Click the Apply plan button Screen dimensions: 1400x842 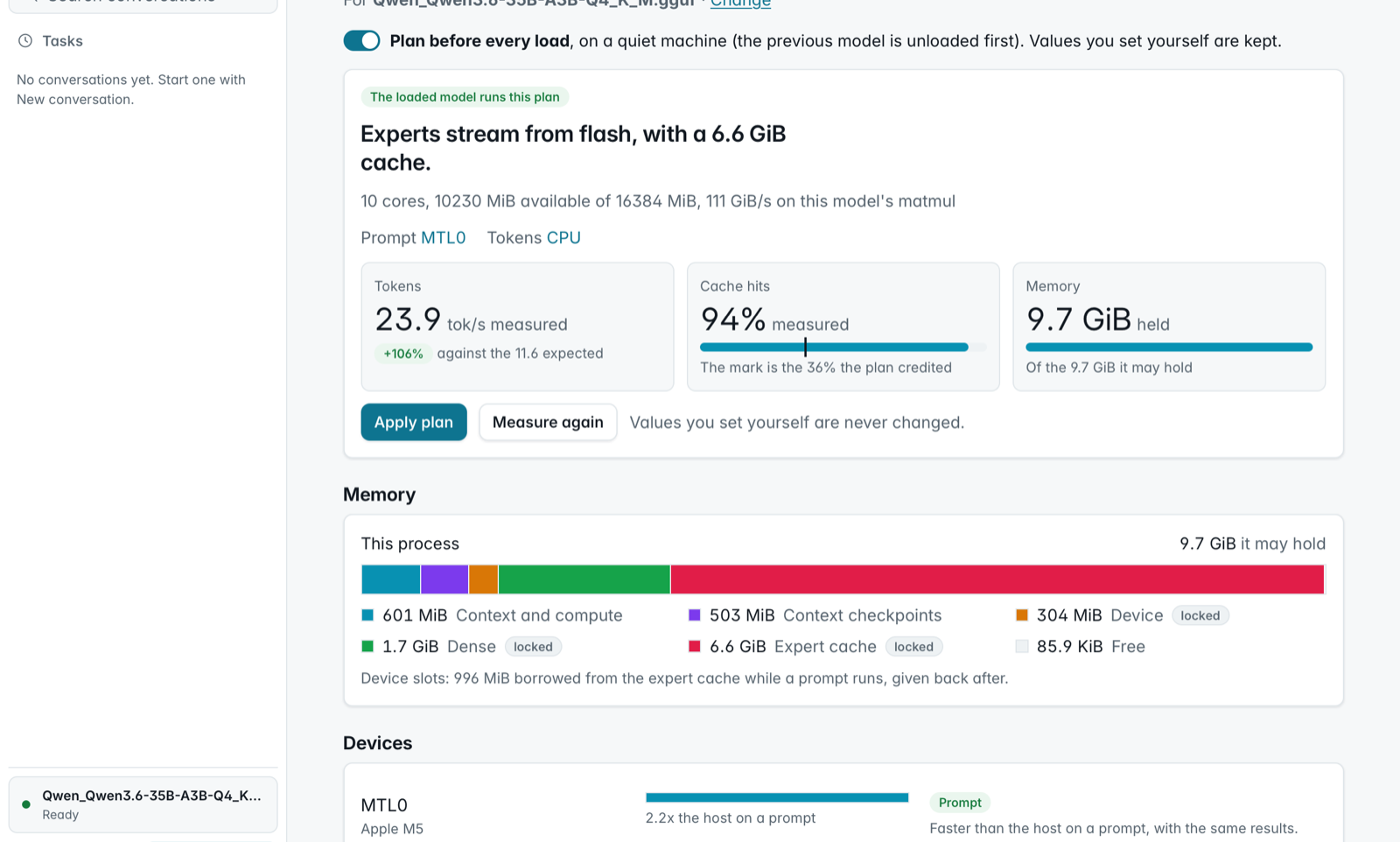point(414,422)
